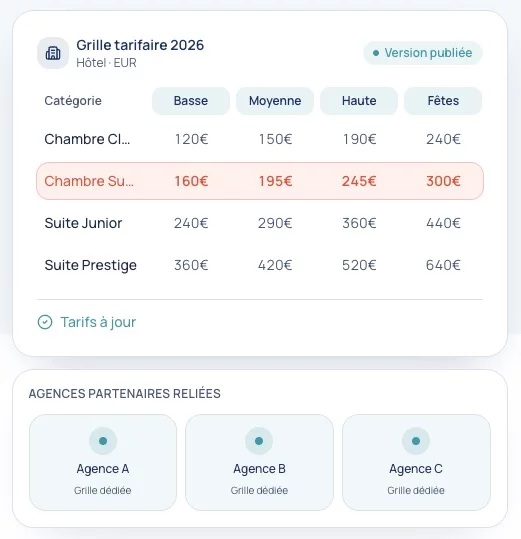Click the 120€ Basse price cell
521x539 pixels.
pos(191,139)
